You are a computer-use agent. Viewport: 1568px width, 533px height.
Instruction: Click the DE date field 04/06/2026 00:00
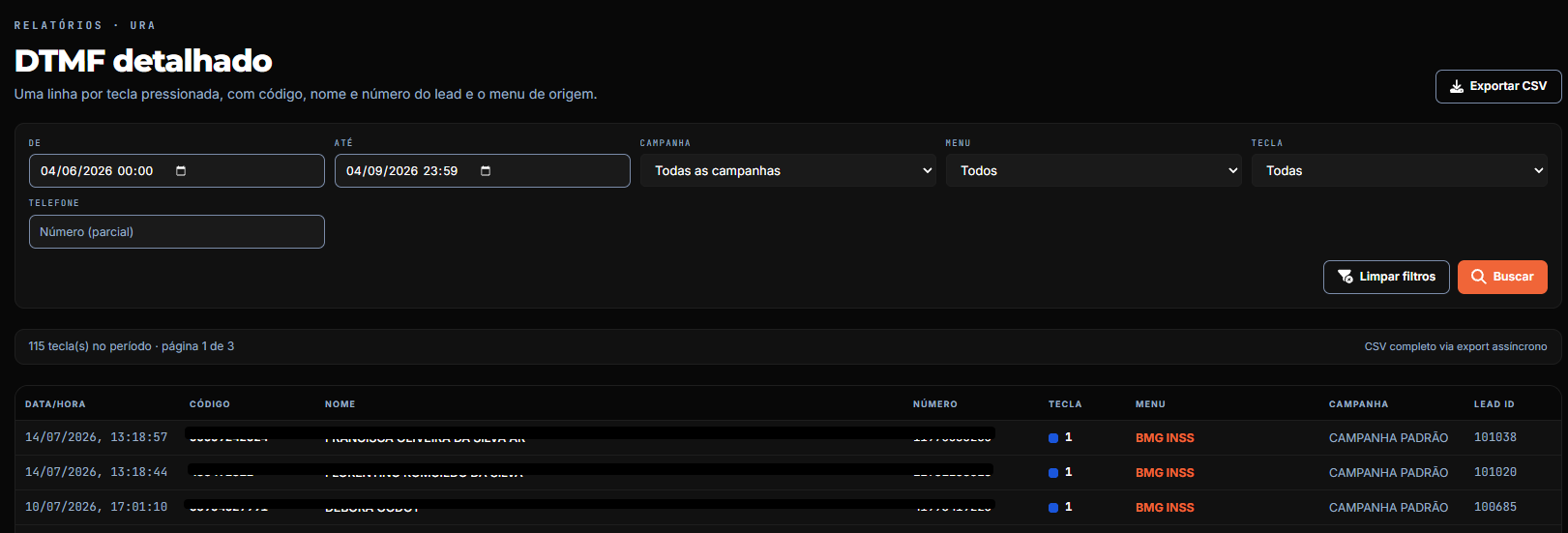point(177,170)
